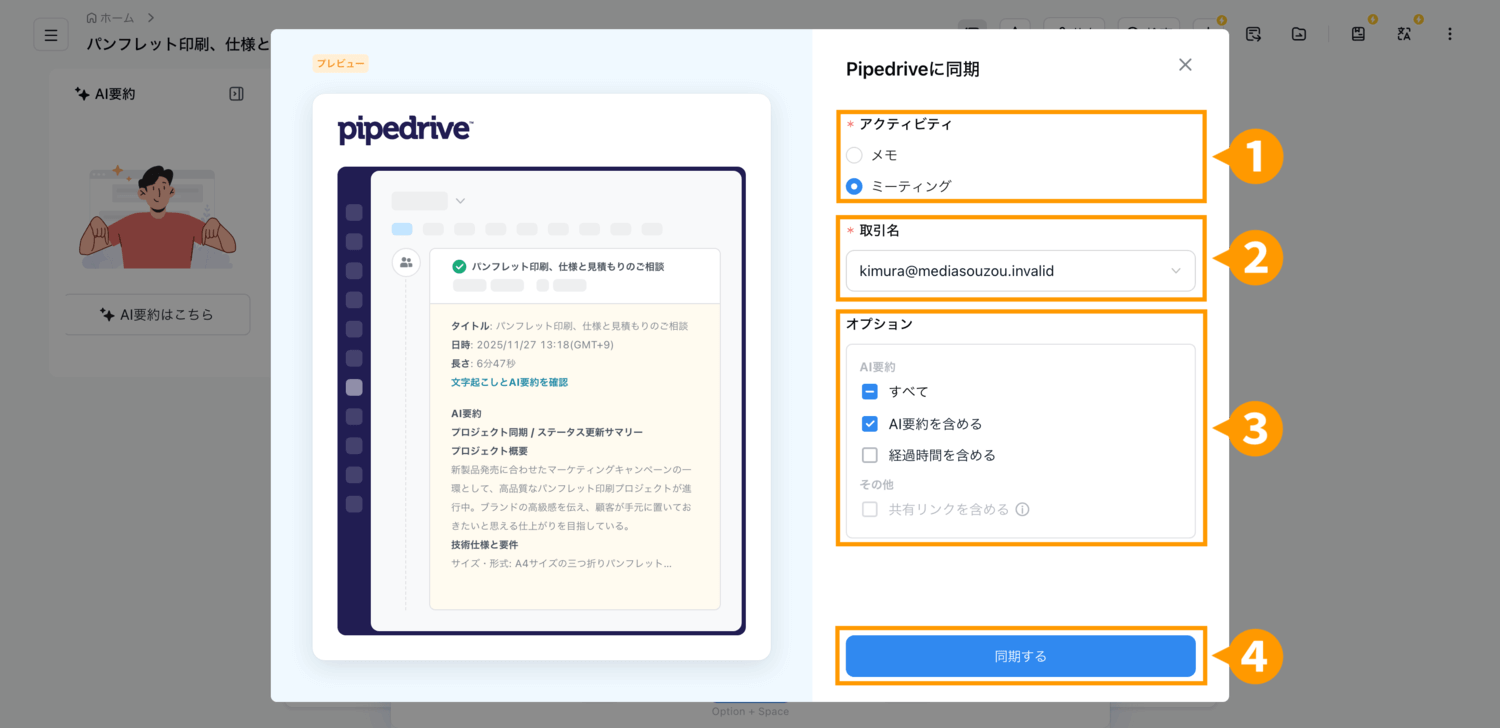Click the AI要約 panel heading
Image resolution: width=1500 pixels, height=728 pixels.
coord(105,93)
